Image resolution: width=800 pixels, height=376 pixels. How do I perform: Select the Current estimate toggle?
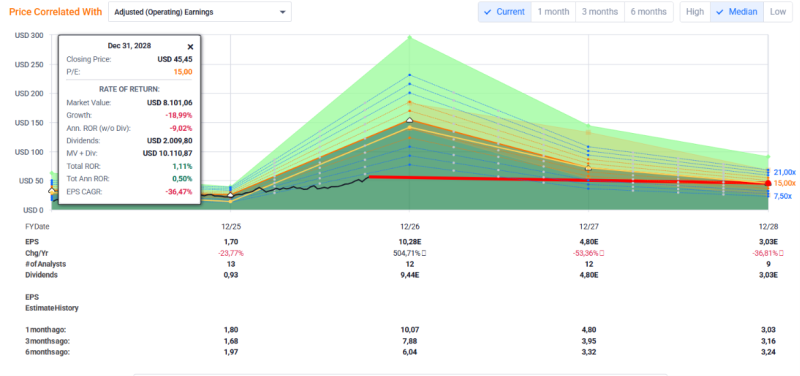505,12
